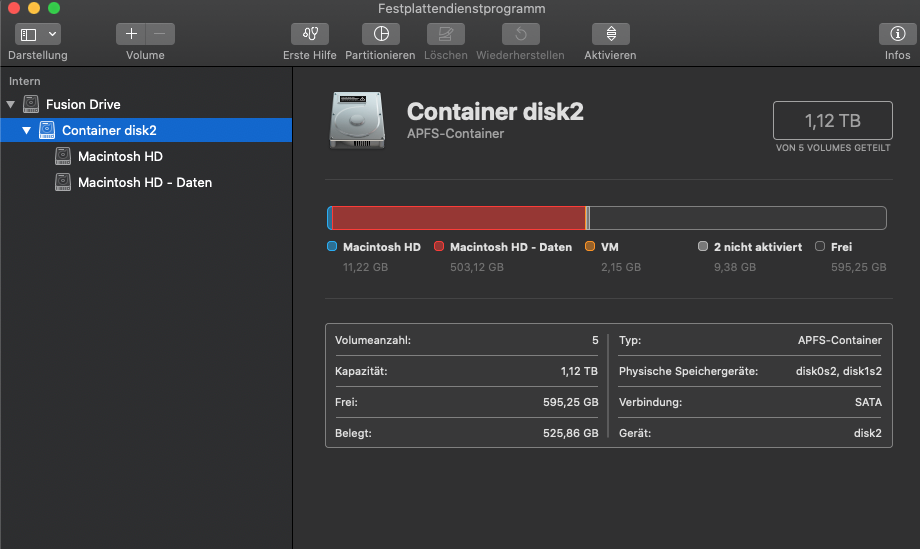This screenshot has width=920, height=549.
Task: Open the Partitionieren tool
Action: click(x=380, y=34)
